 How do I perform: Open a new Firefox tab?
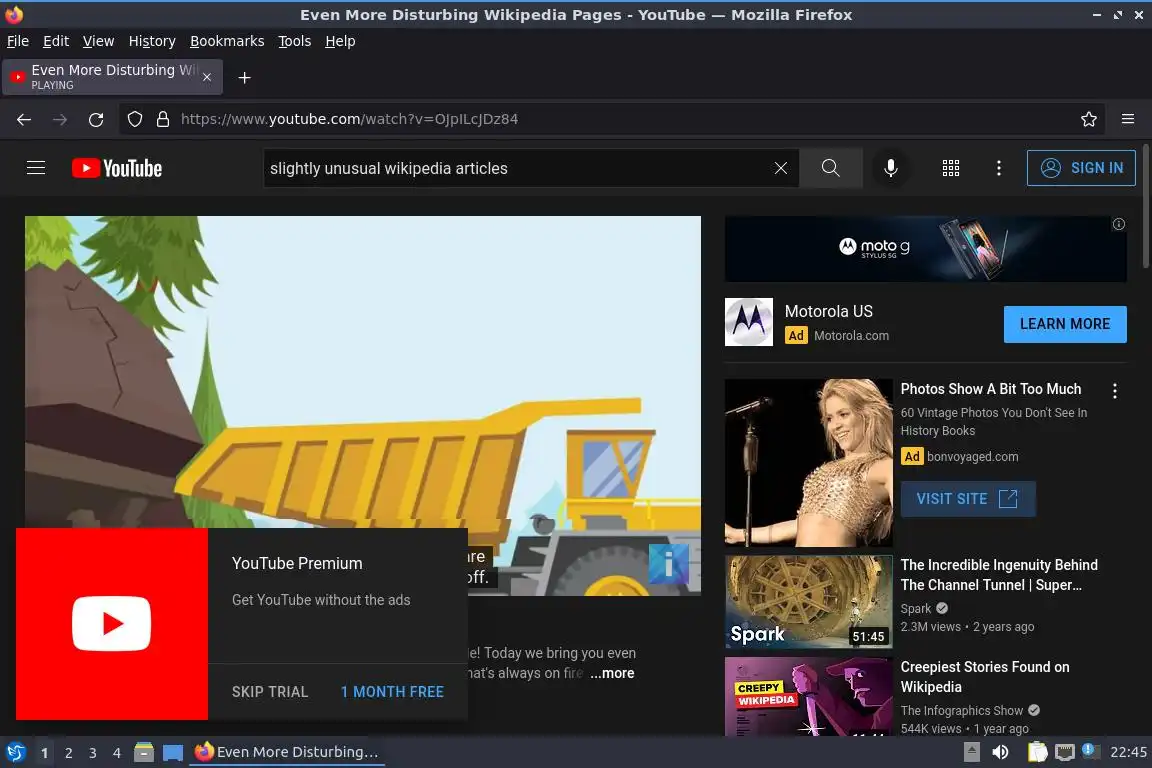click(245, 78)
